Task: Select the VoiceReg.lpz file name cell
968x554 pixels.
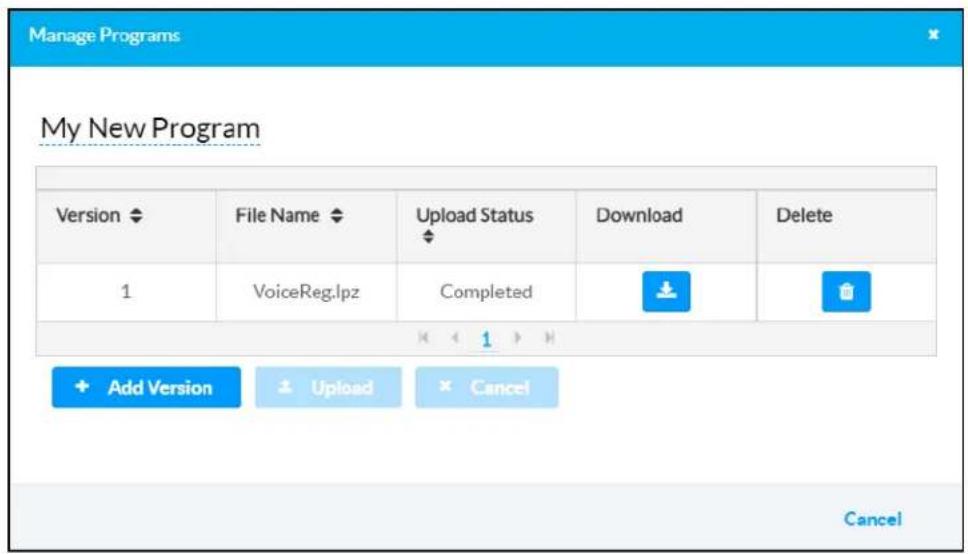Action: pos(306,292)
